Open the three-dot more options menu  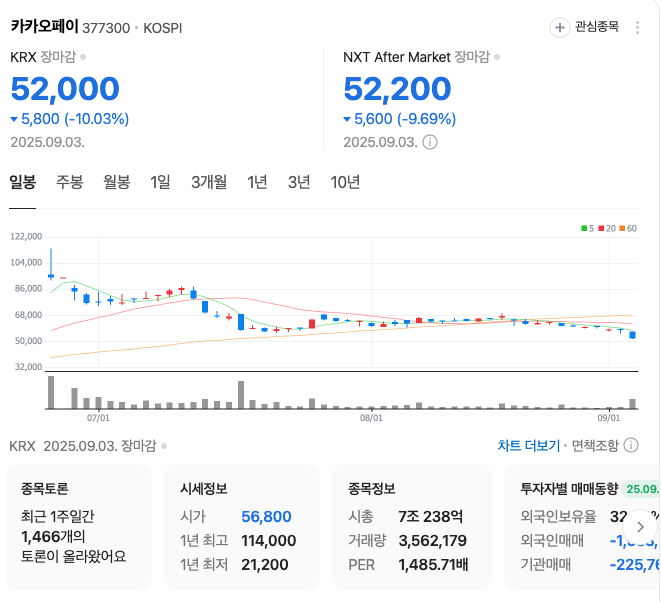pyautogui.click(x=637, y=28)
